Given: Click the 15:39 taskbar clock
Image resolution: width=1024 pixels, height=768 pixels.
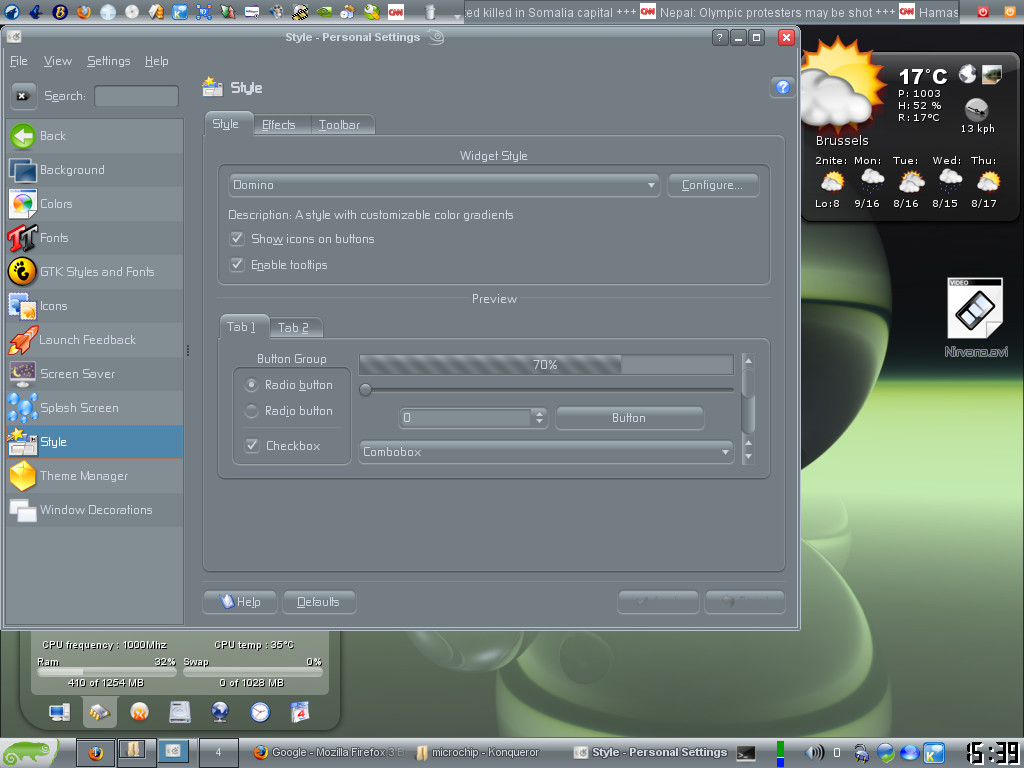Looking at the screenshot, I should click(992, 753).
